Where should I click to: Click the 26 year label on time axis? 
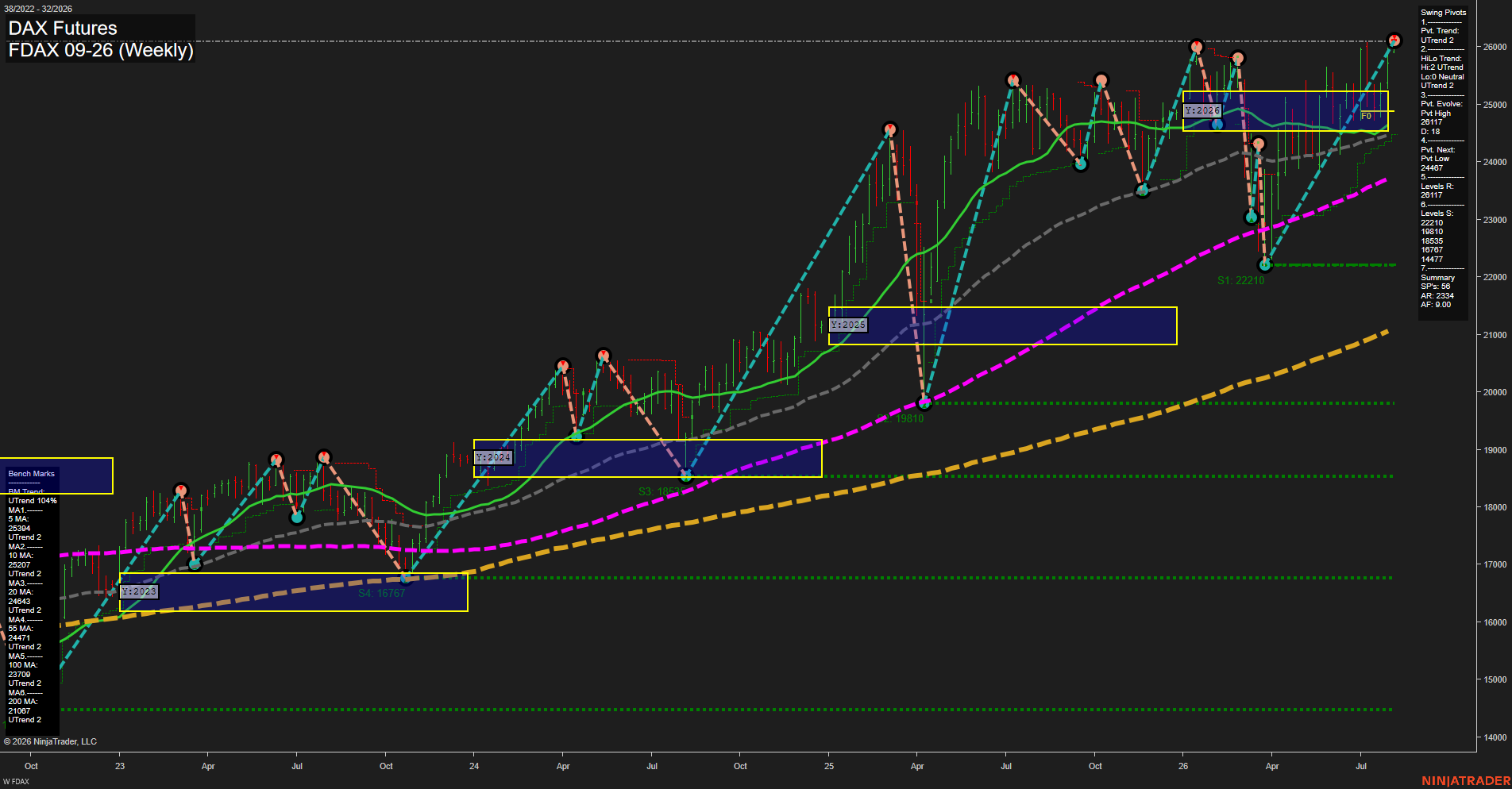(1183, 766)
